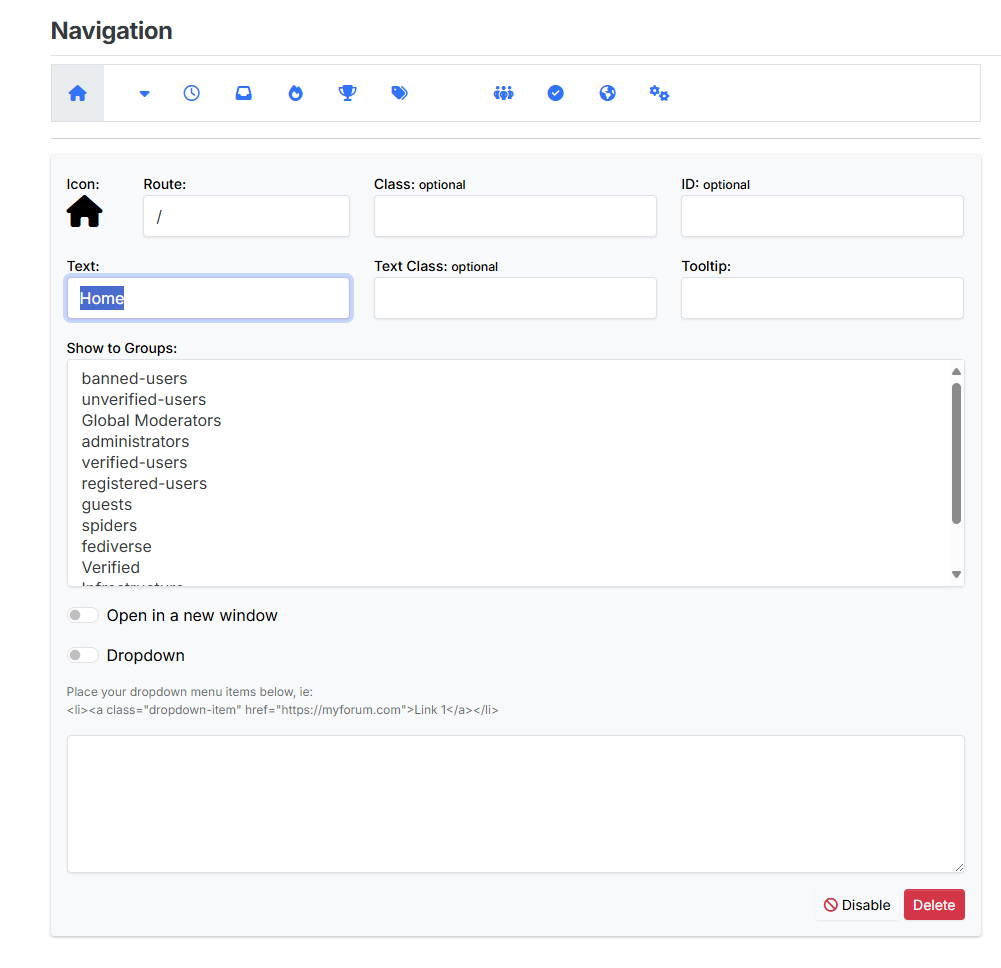The height and width of the screenshot is (968, 1001).
Task: Change the large black house icon
Action: pyautogui.click(x=85, y=212)
